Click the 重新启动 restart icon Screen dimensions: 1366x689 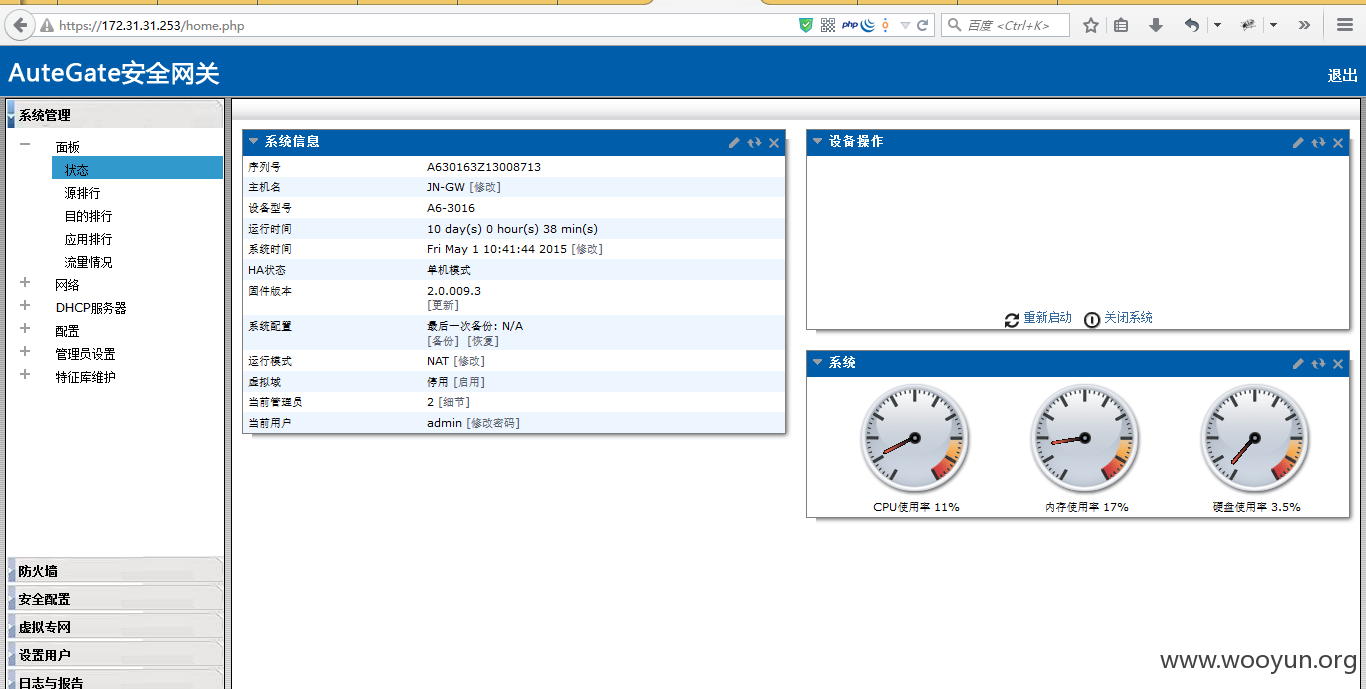(1012, 319)
